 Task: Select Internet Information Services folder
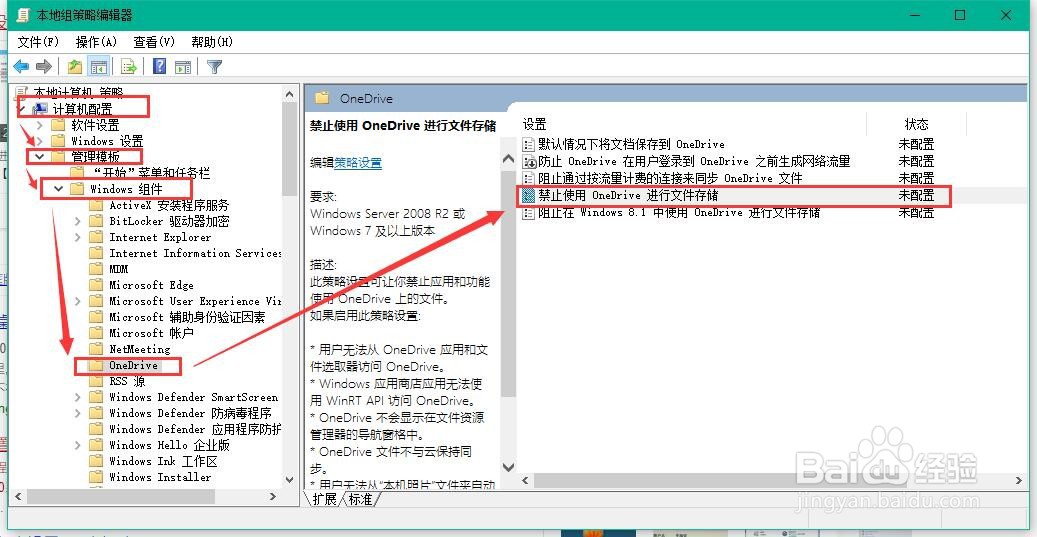pyautogui.click(x=195, y=253)
